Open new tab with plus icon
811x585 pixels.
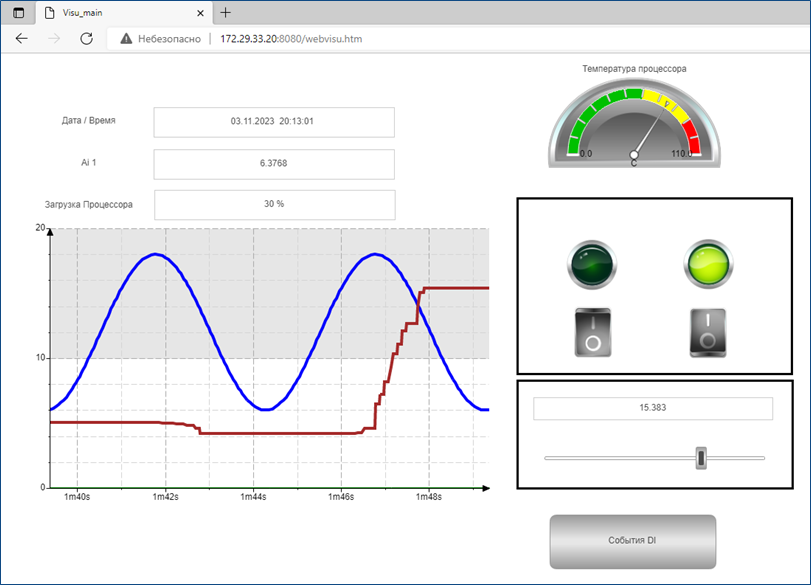point(226,13)
